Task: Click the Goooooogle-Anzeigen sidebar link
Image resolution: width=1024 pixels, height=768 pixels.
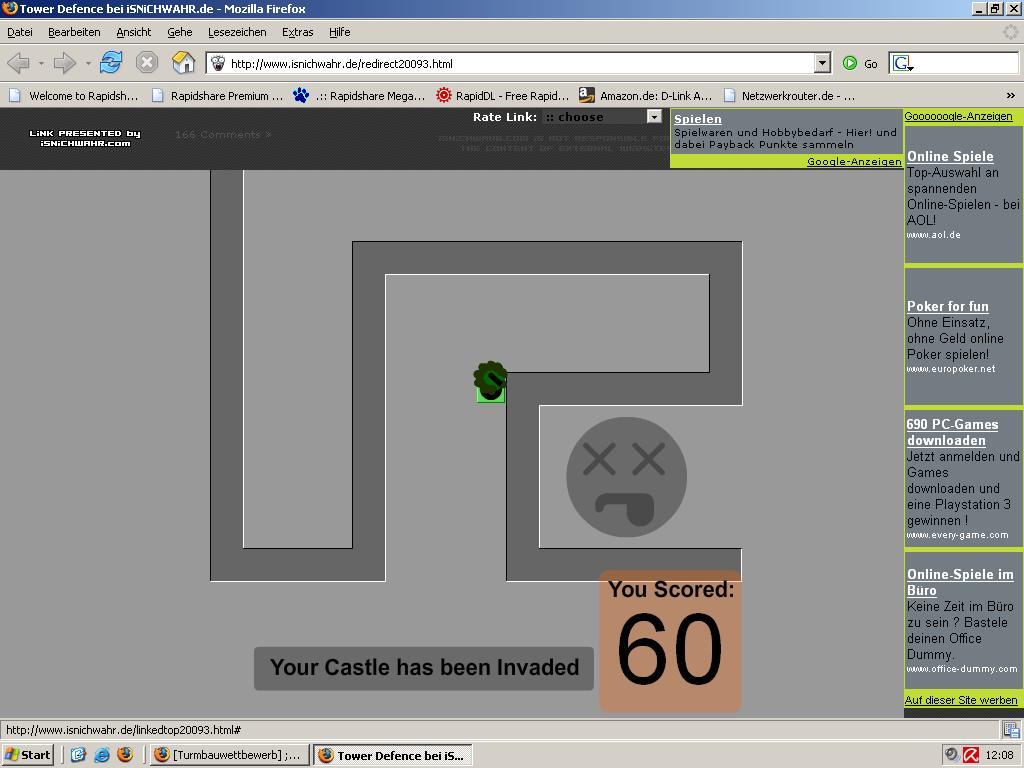Action: tap(958, 116)
